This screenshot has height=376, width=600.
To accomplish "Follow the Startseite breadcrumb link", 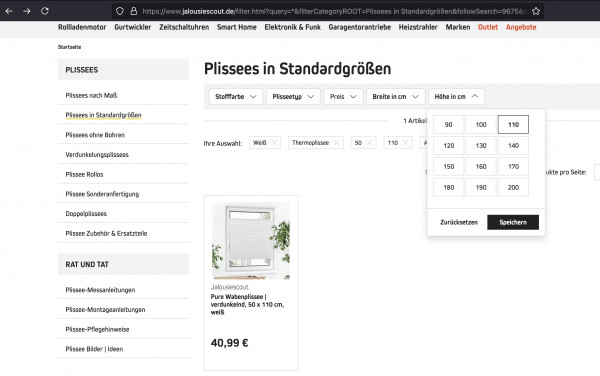I will [x=69, y=47].
